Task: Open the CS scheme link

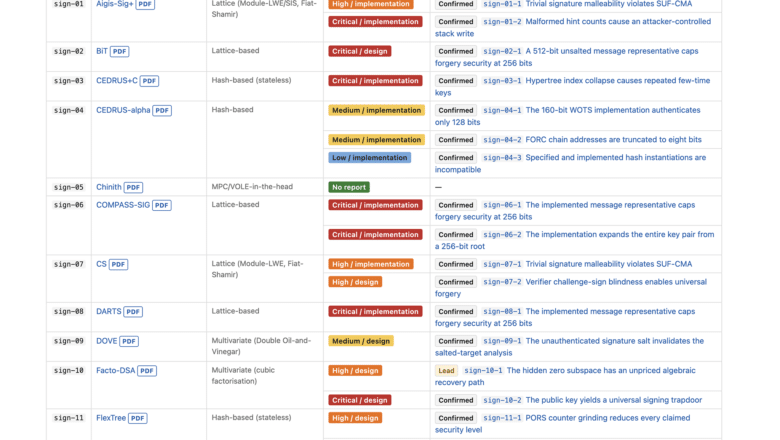Action: pyautogui.click(x=101, y=264)
